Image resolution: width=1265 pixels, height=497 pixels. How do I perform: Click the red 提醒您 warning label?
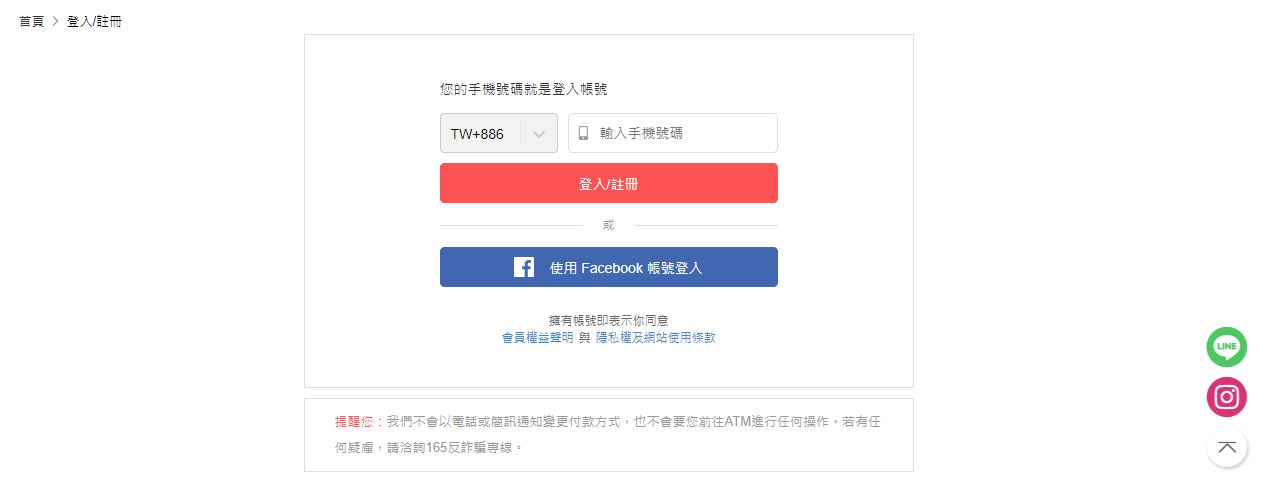pyautogui.click(x=353, y=422)
